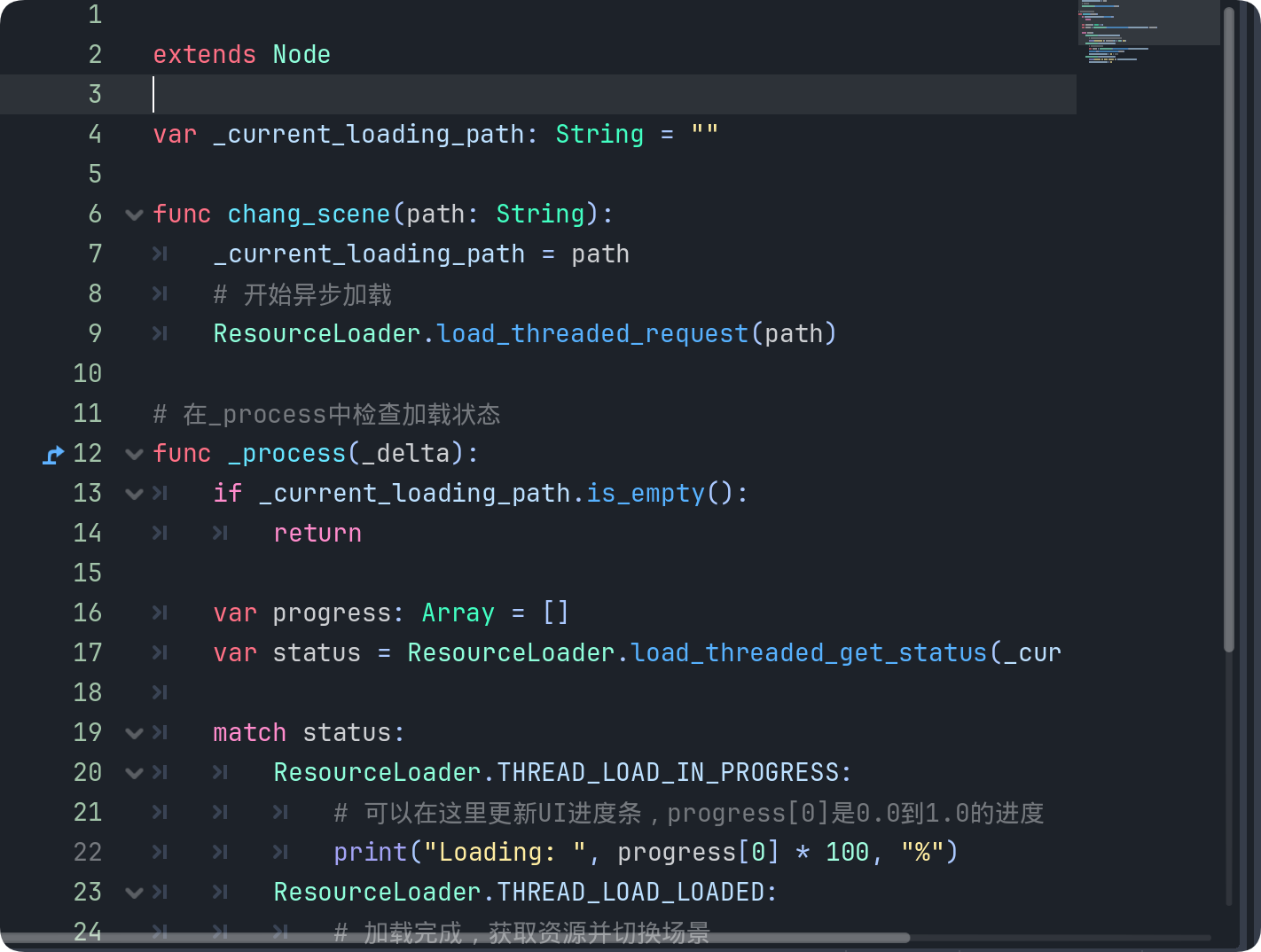
Task: Click the override arrow icon beside line 12
Action: click(53, 455)
